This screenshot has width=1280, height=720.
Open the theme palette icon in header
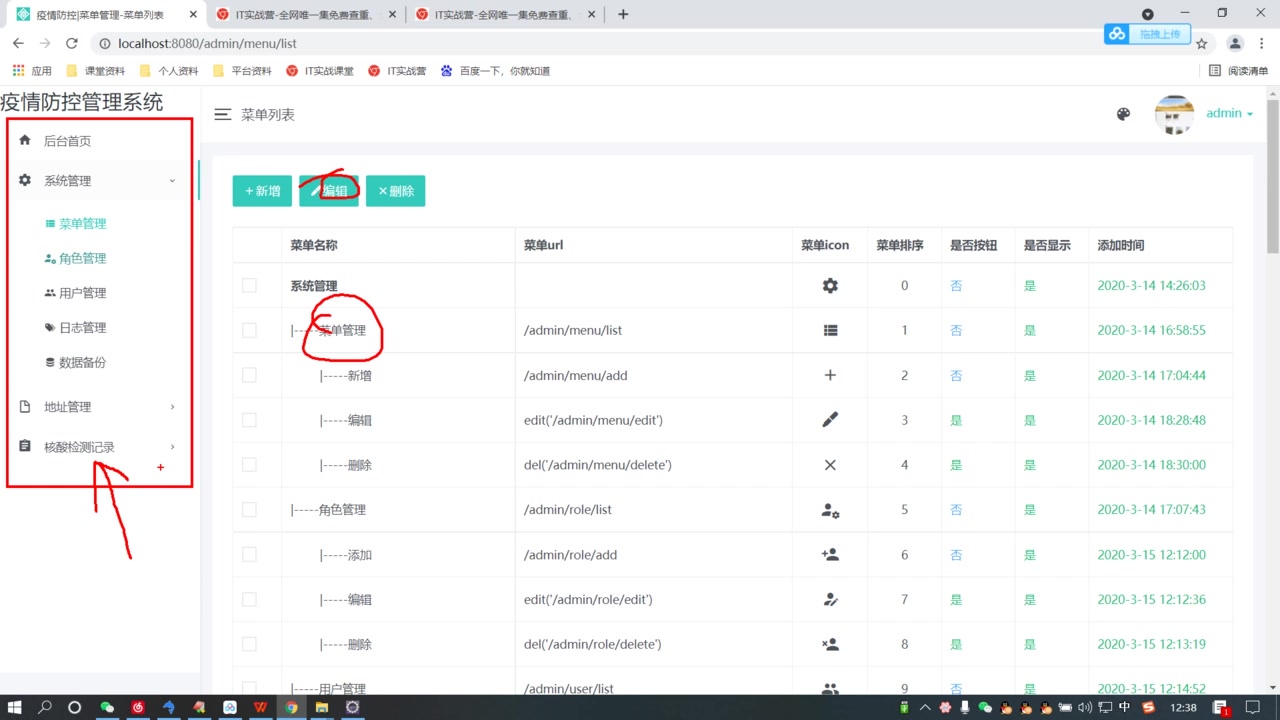pyautogui.click(x=1123, y=114)
